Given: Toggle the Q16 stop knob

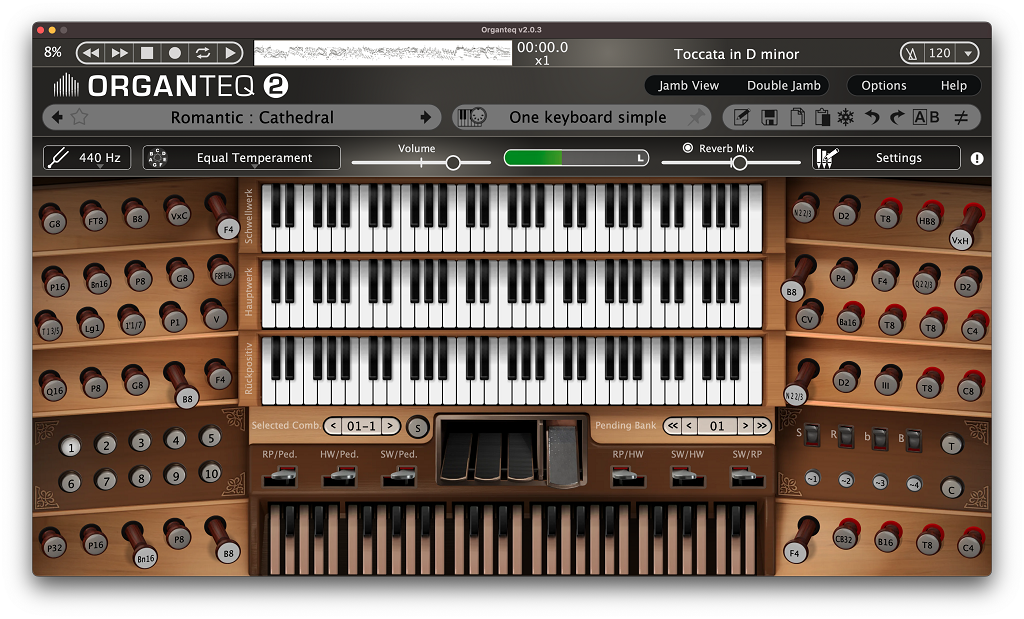Looking at the screenshot, I should coord(54,390).
